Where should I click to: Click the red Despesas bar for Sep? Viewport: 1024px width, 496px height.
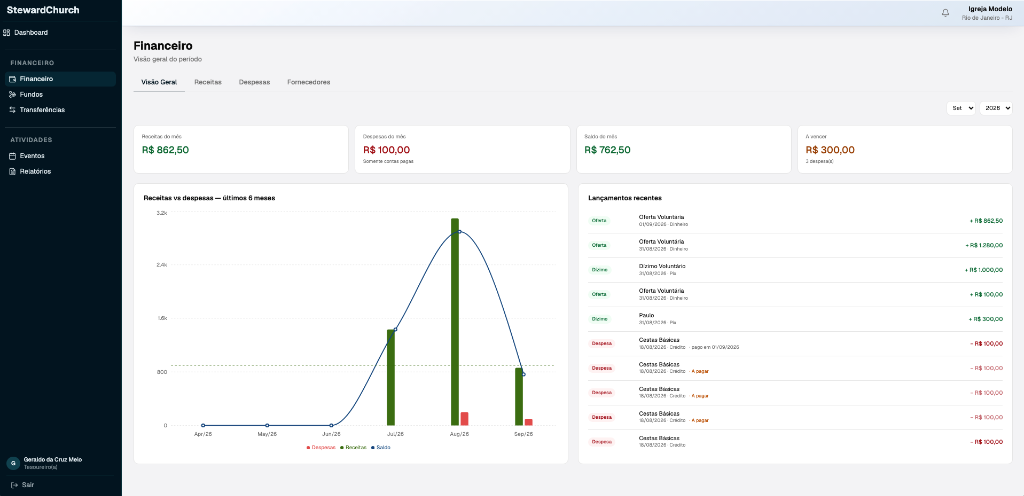point(528,422)
